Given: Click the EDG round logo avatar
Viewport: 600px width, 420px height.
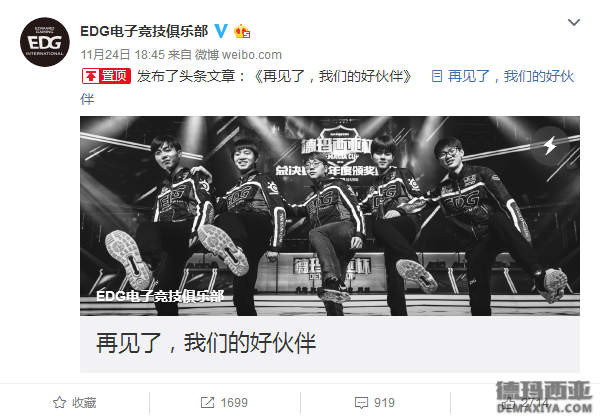Looking at the screenshot, I should (x=45, y=42).
